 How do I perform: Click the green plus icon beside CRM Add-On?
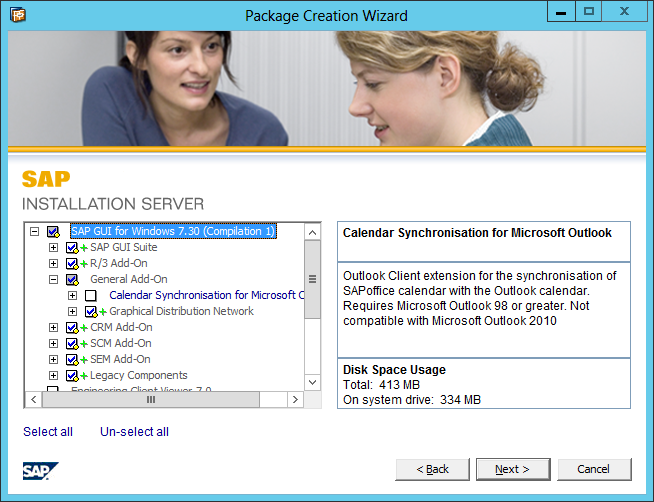click(84, 328)
